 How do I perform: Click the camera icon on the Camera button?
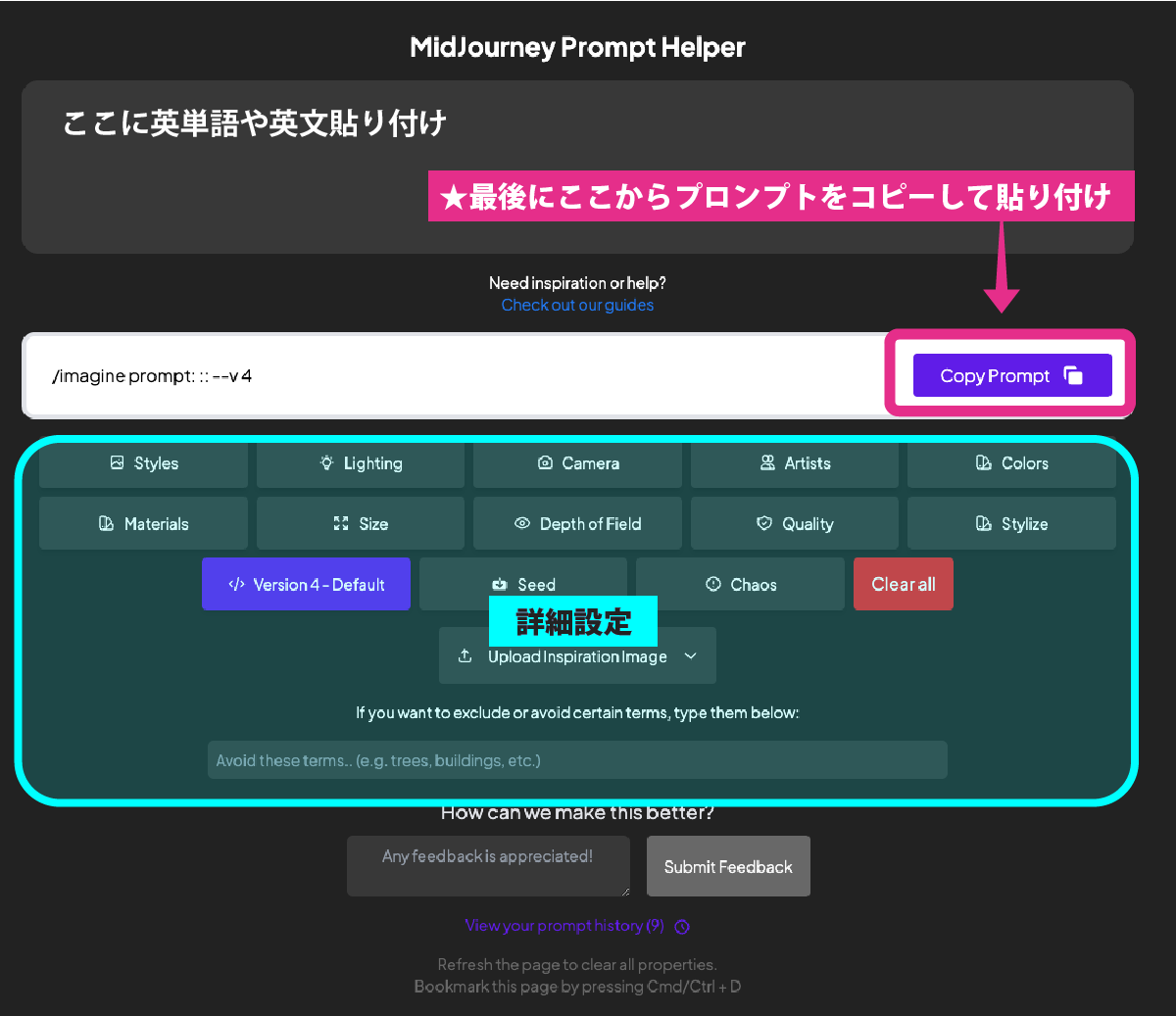coord(545,462)
